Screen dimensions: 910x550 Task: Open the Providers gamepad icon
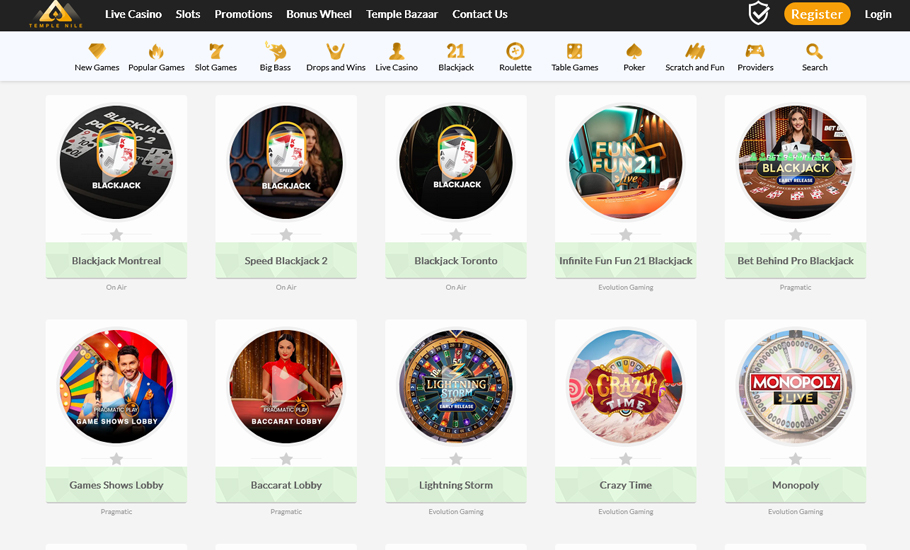755,51
